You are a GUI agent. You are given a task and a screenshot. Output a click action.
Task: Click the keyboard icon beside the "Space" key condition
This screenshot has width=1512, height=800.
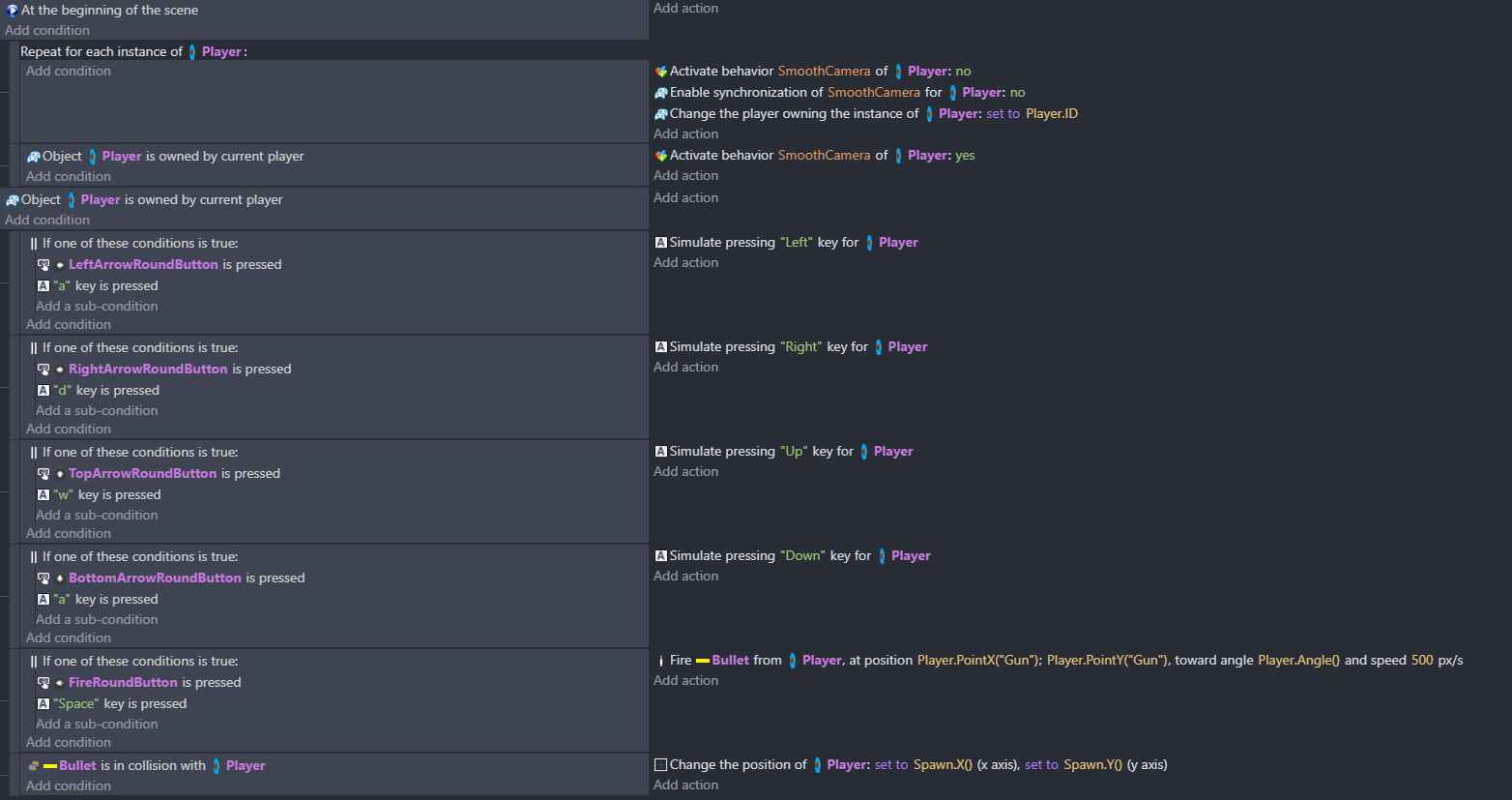[44, 704]
